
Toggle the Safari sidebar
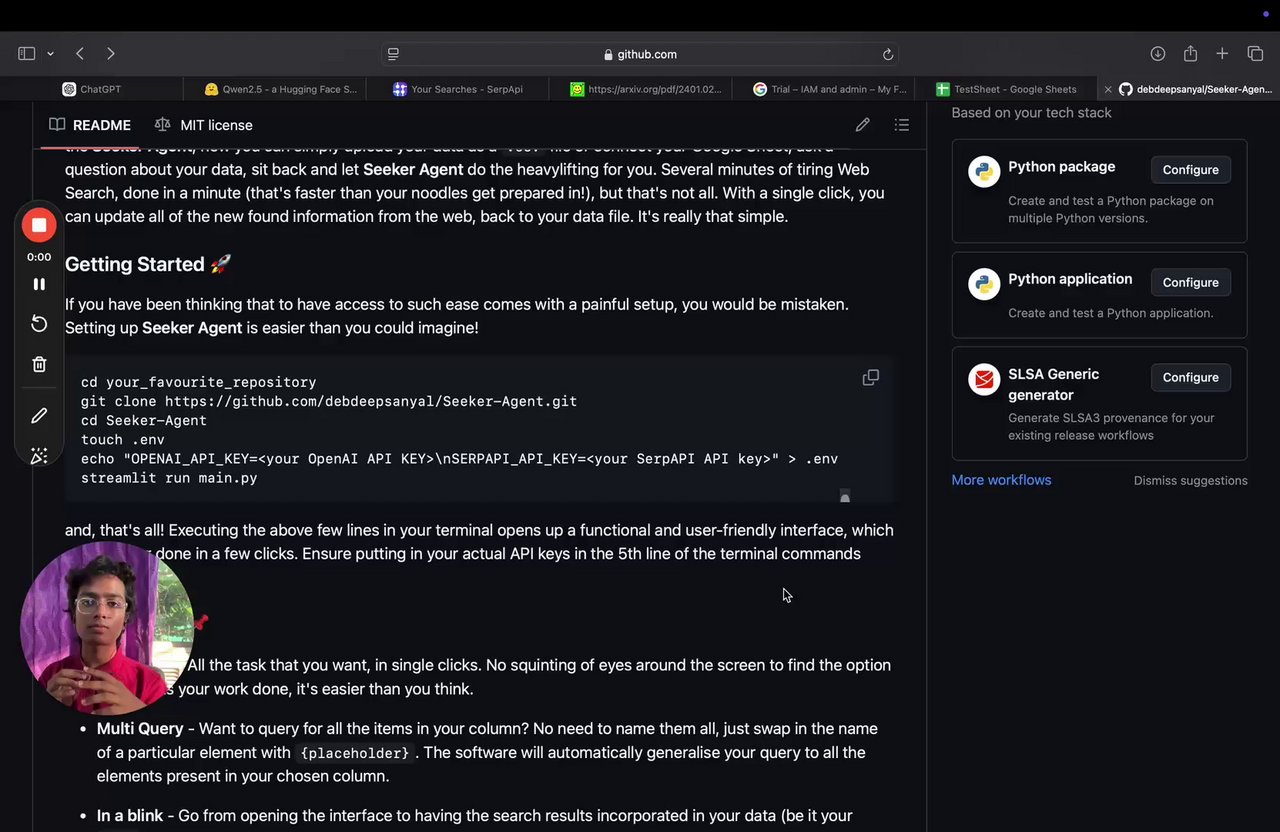27,54
